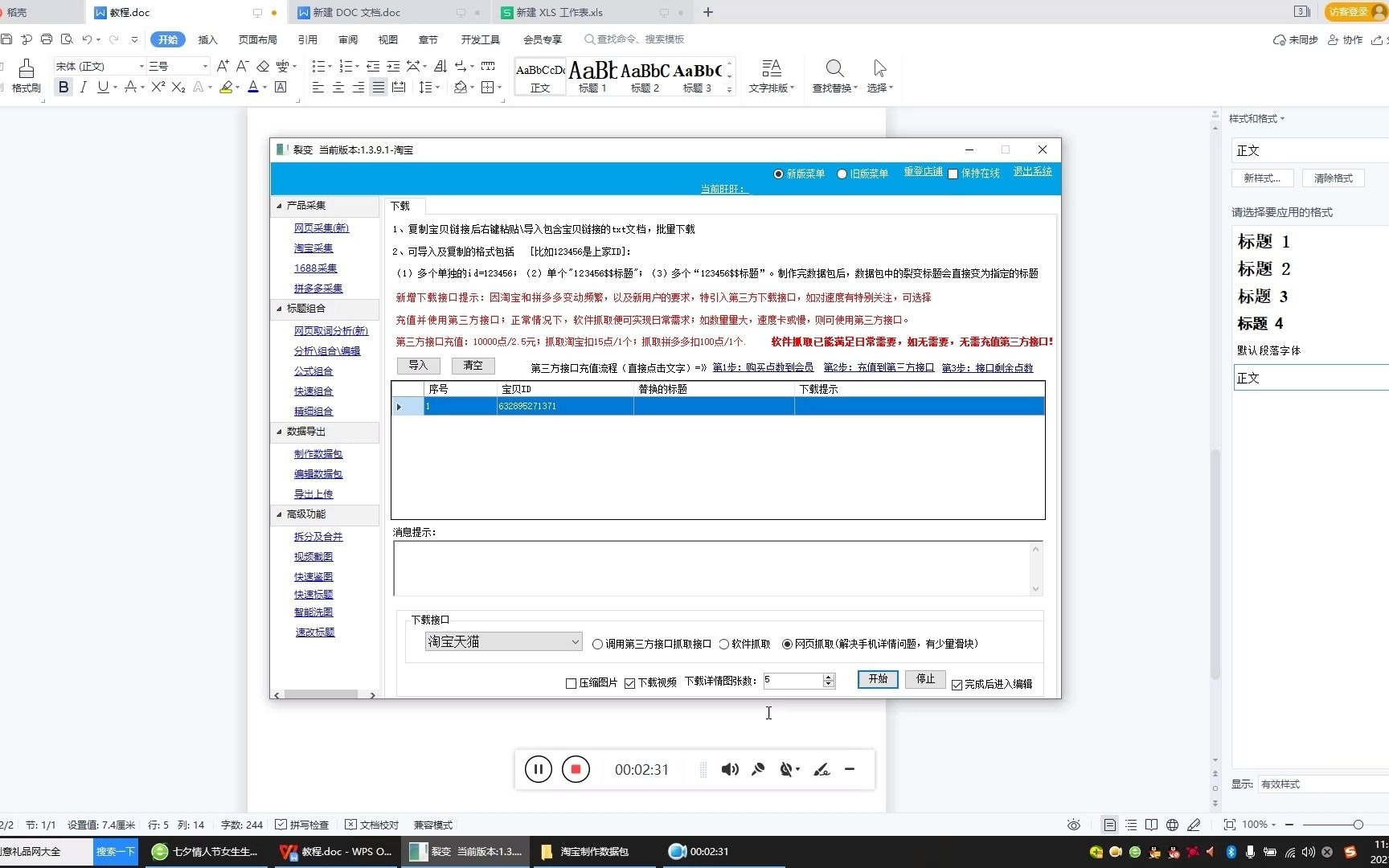The width and height of the screenshot is (1389, 868).
Task: Increase paragraph indent
Action: click(393, 66)
